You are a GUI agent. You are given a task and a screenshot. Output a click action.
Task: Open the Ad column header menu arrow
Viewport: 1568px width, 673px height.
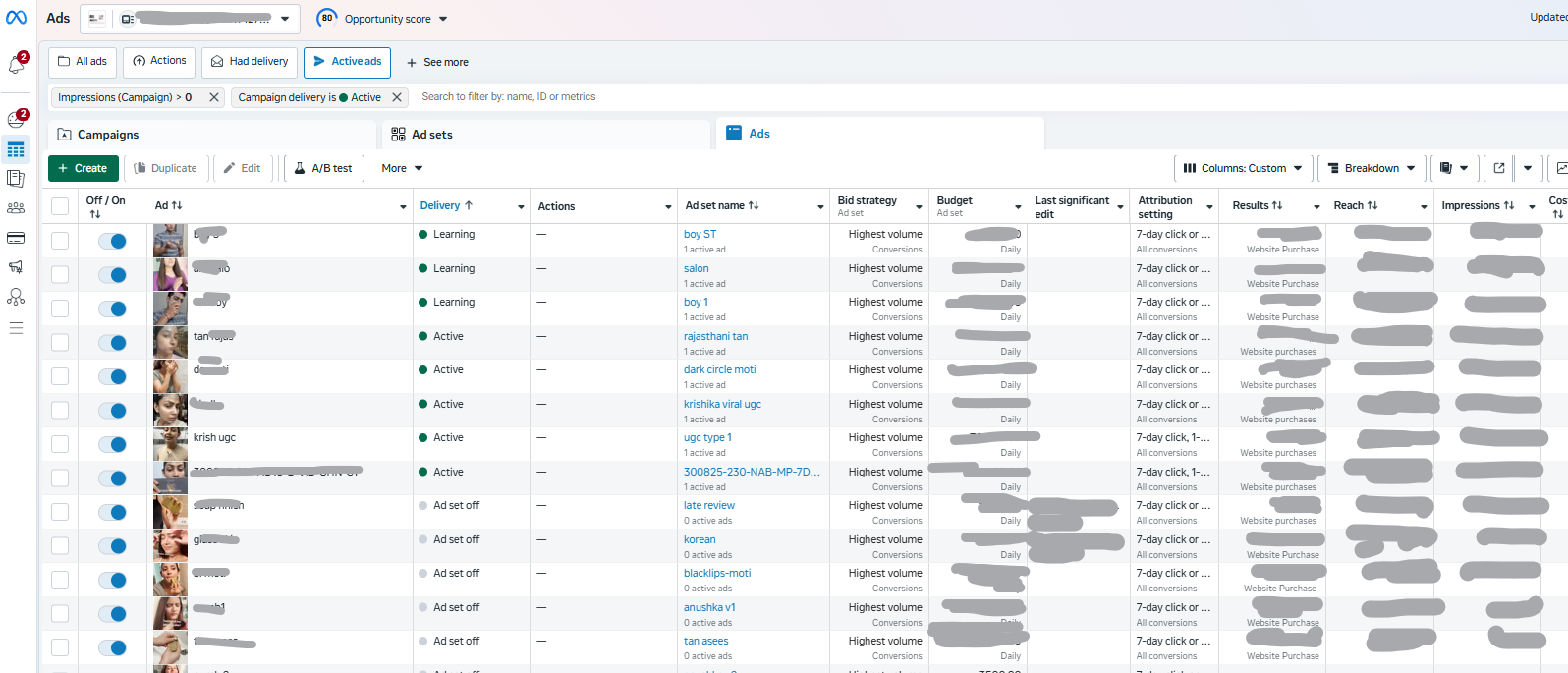point(403,207)
